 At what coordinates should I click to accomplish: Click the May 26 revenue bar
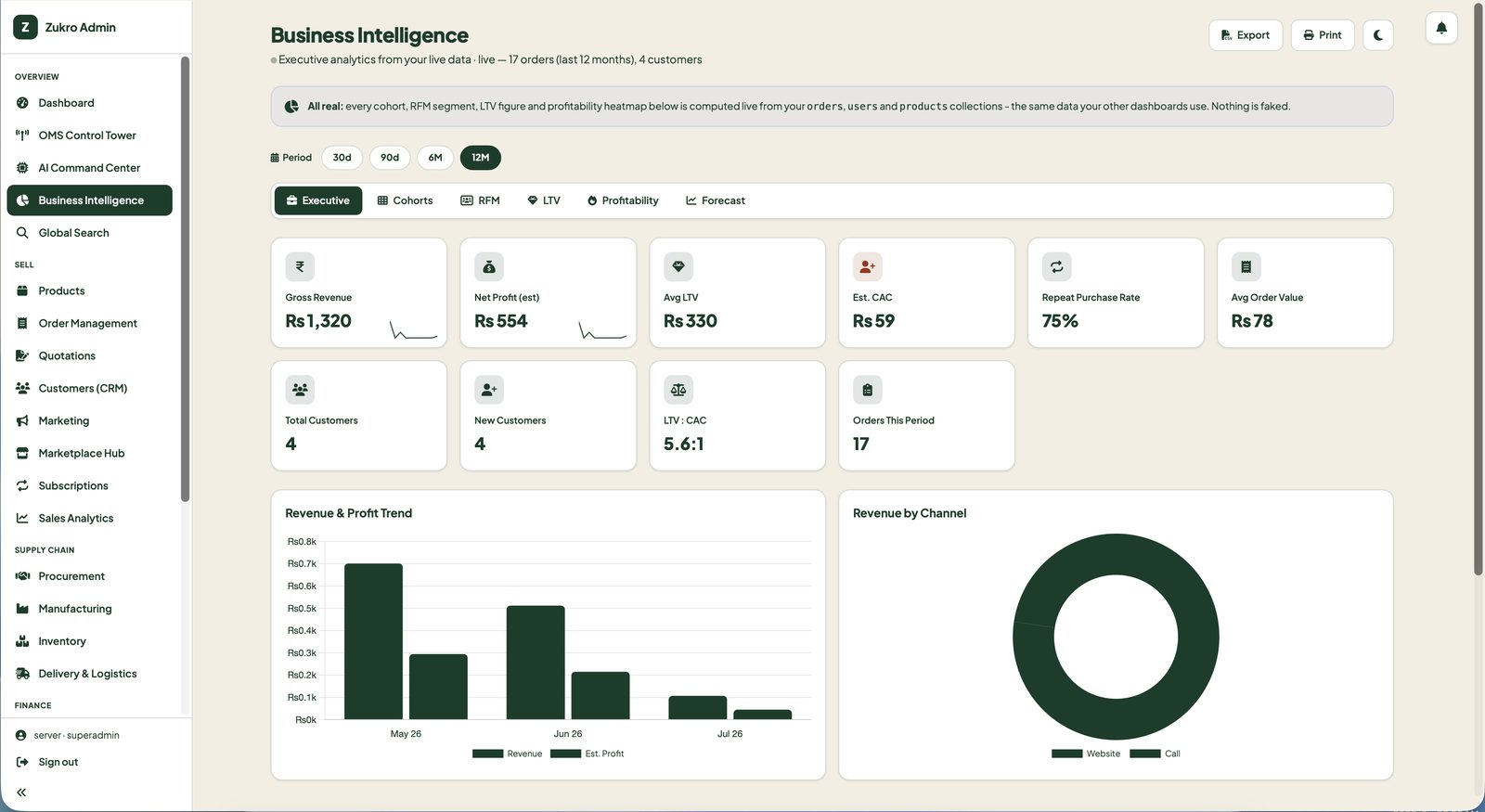pos(373,641)
